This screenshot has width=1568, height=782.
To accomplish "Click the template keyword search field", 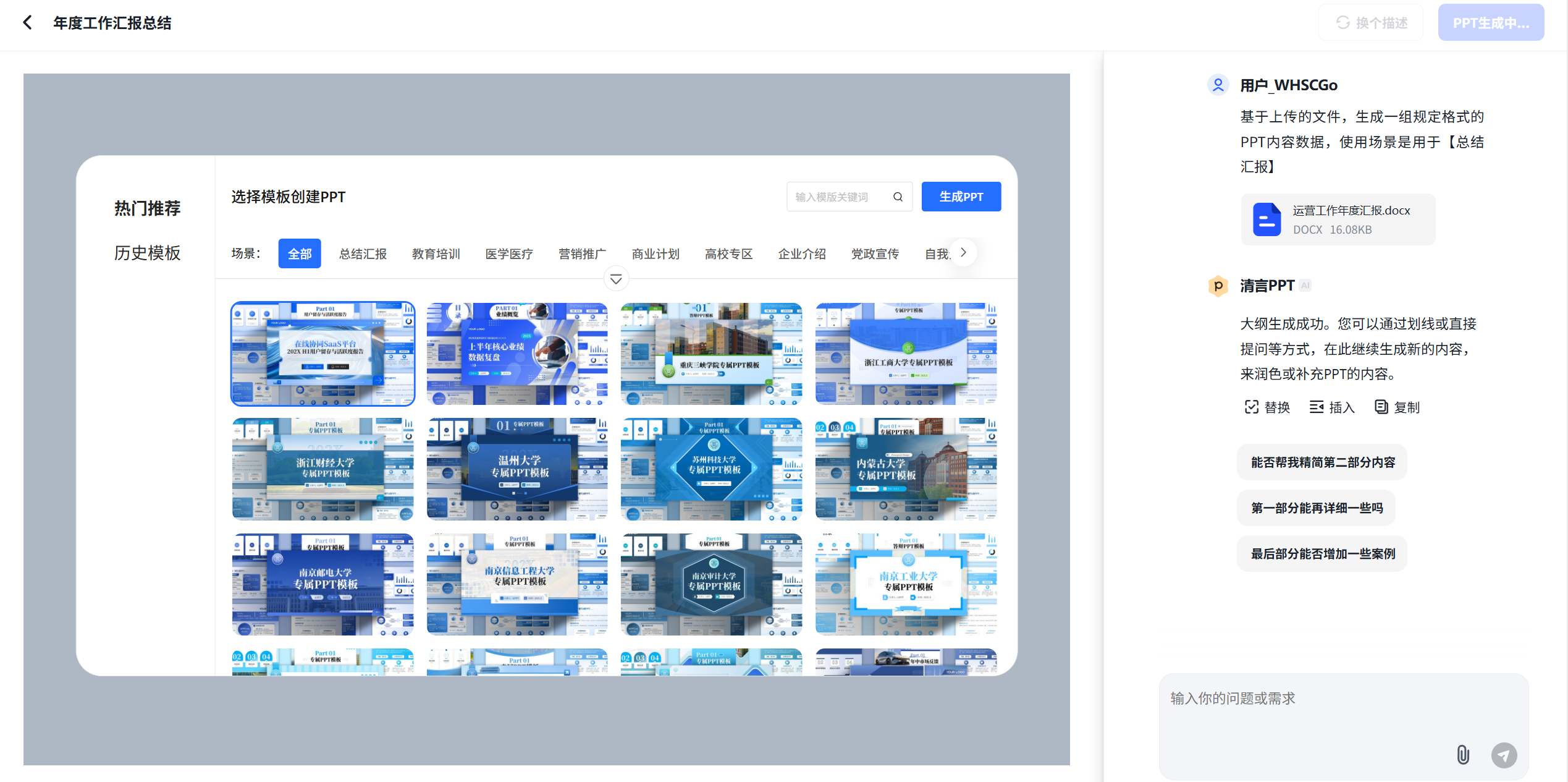I will coord(840,197).
